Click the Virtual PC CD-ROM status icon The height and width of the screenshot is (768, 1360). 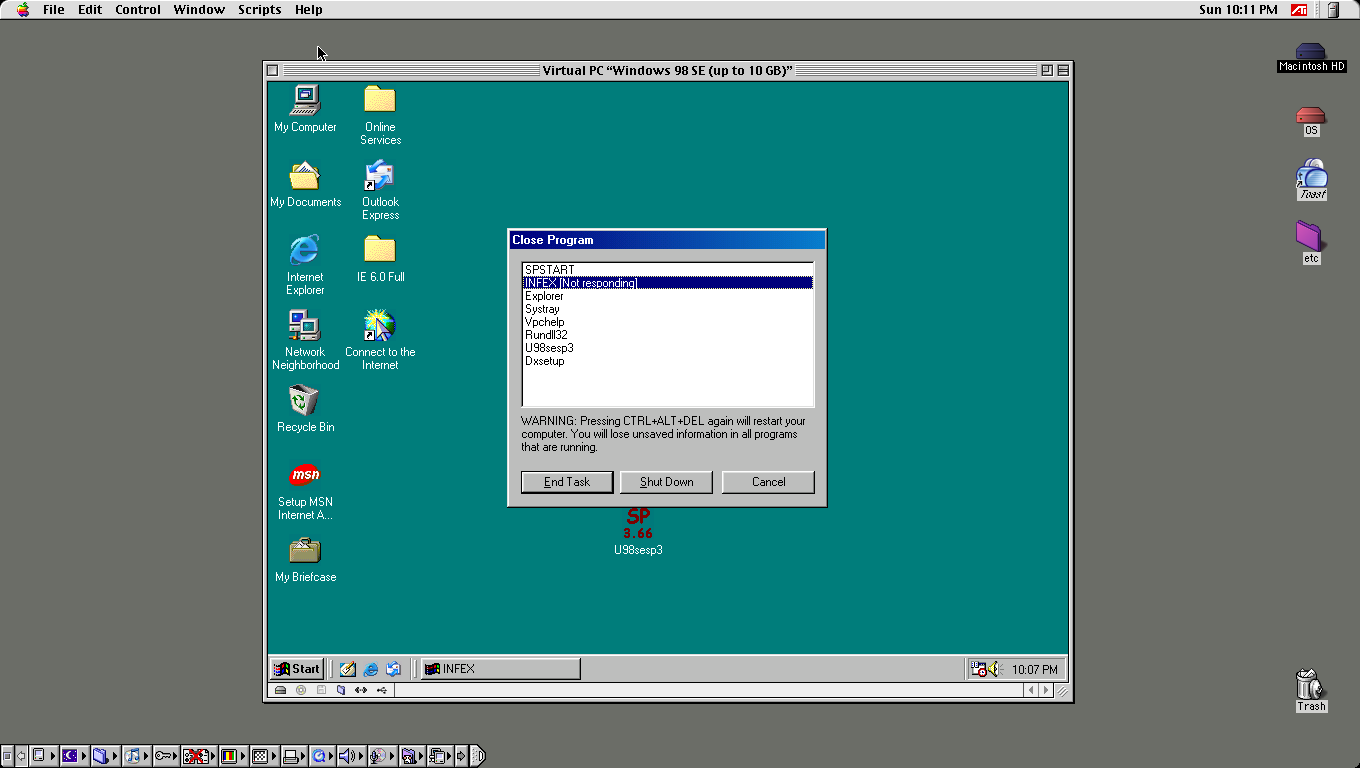(x=301, y=690)
